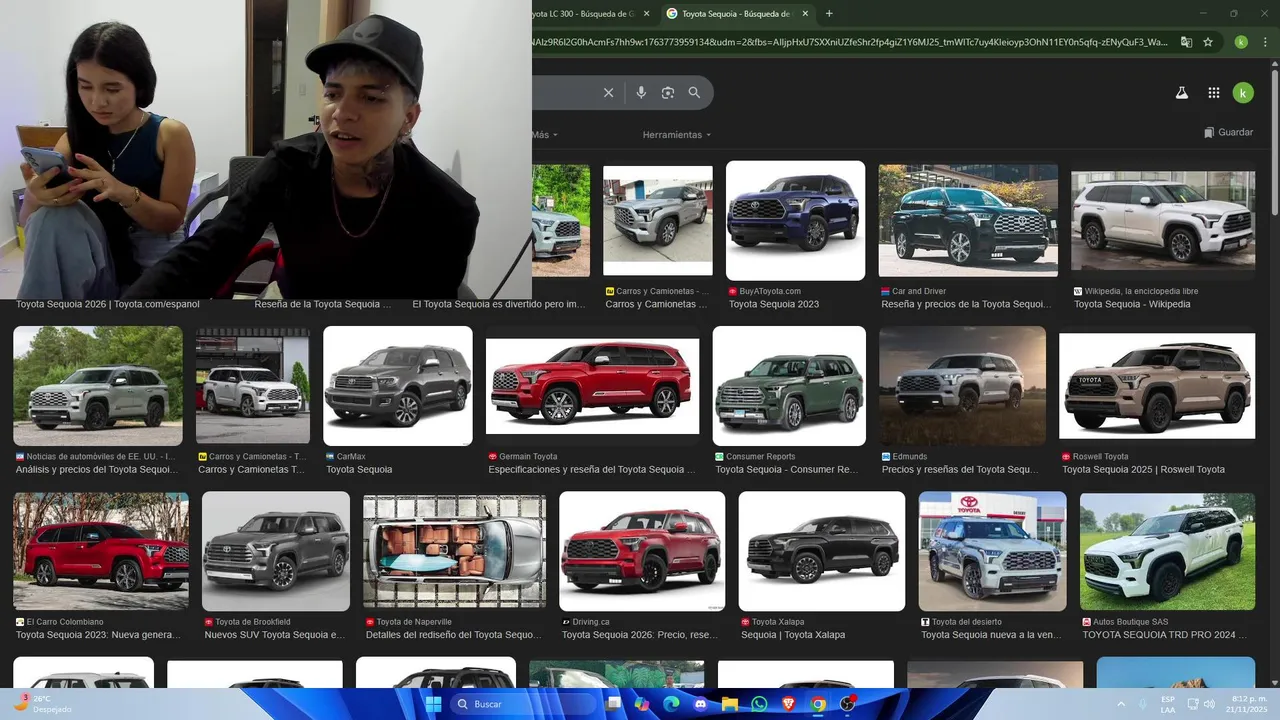Open the Wikipedia white Sequoia image
Screen dimensions: 1280x720
(1163, 220)
